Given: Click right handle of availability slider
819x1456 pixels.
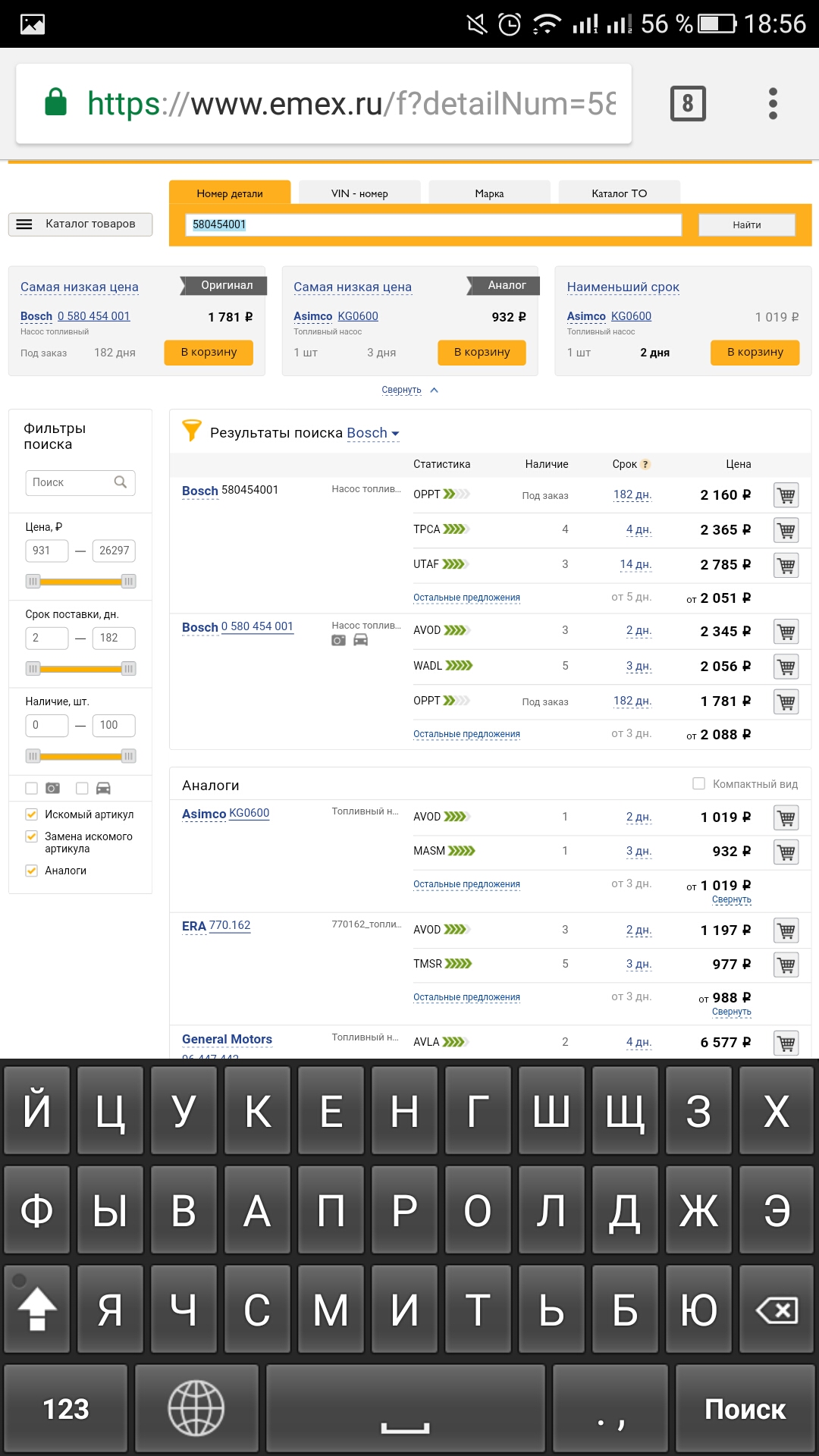Looking at the screenshot, I should tap(129, 756).
